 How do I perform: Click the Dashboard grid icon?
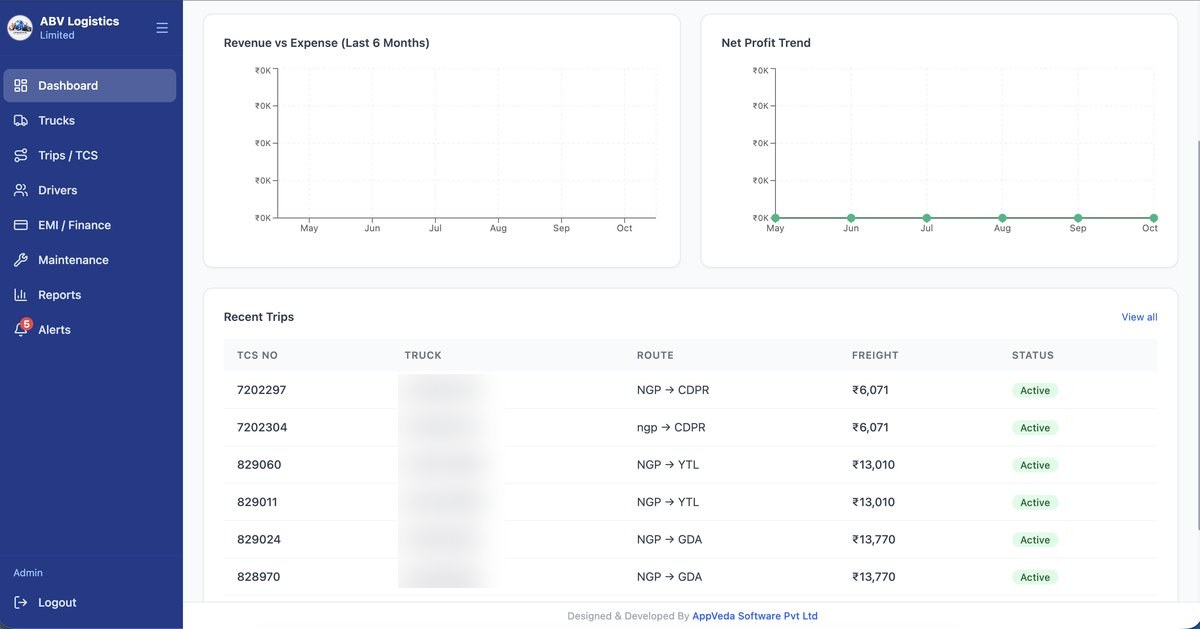20,86
